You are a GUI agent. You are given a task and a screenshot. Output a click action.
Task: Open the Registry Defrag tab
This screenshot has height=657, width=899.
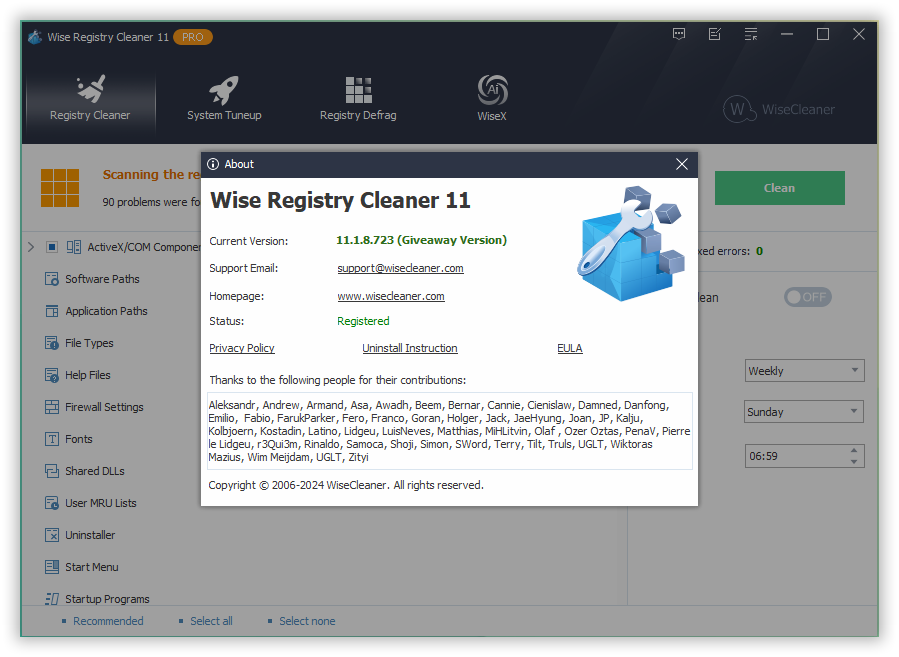(x=358, y=99)
